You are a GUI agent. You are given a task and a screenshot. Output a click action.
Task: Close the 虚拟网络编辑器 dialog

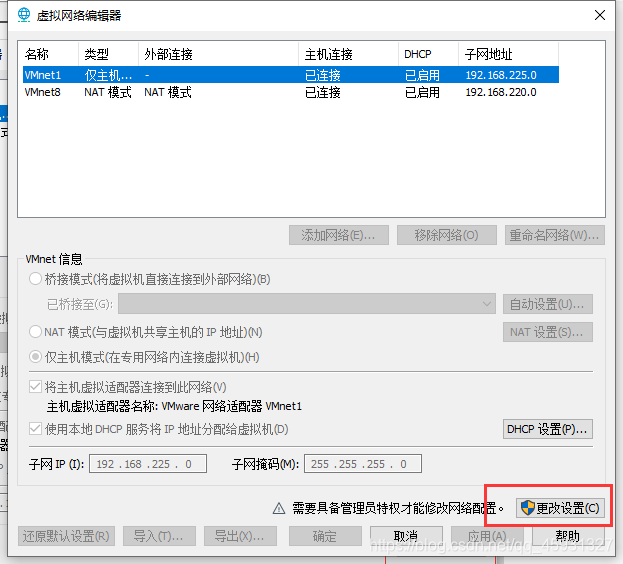pyautogui.click(x=600, y=15)
